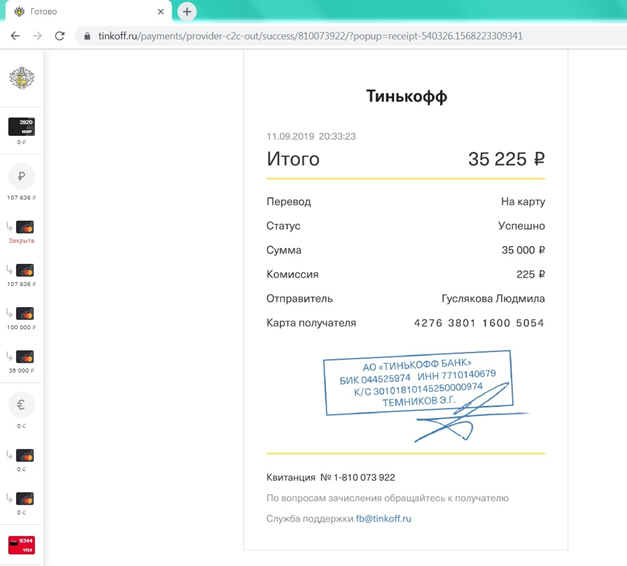Click the Комиссия row label

click(292, 274)
